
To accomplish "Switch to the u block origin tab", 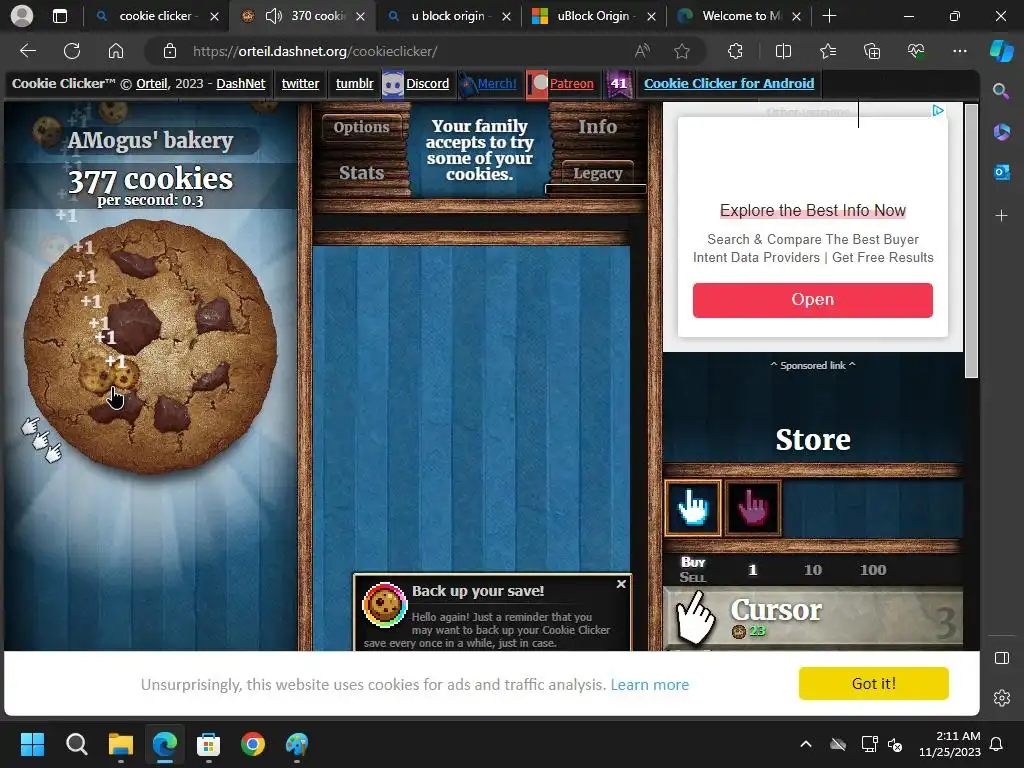I will [x=448, y=16].
